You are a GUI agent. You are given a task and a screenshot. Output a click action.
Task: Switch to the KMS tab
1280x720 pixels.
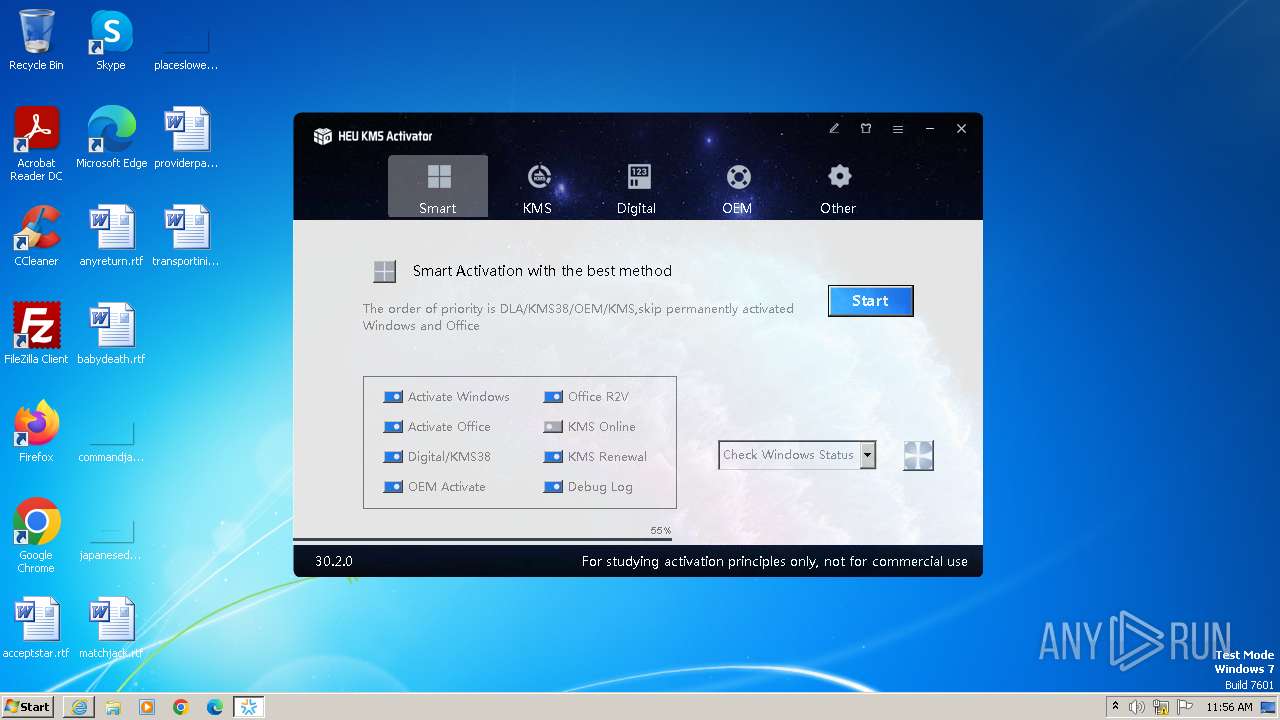tap(538, 187)
